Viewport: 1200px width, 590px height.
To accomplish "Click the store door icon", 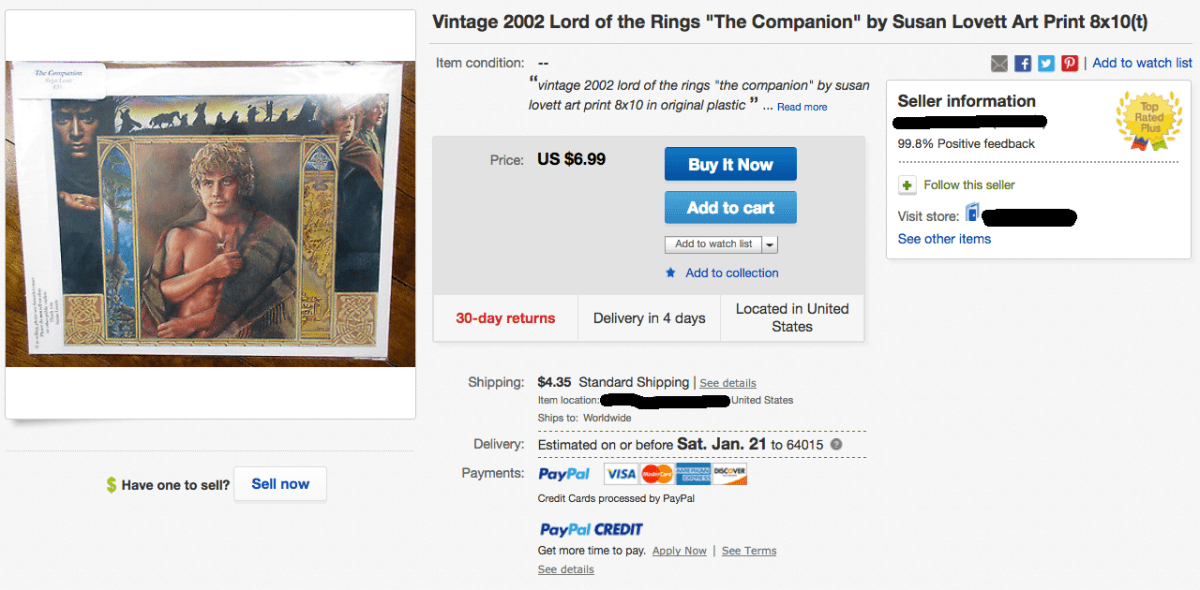I will [971, 214].
